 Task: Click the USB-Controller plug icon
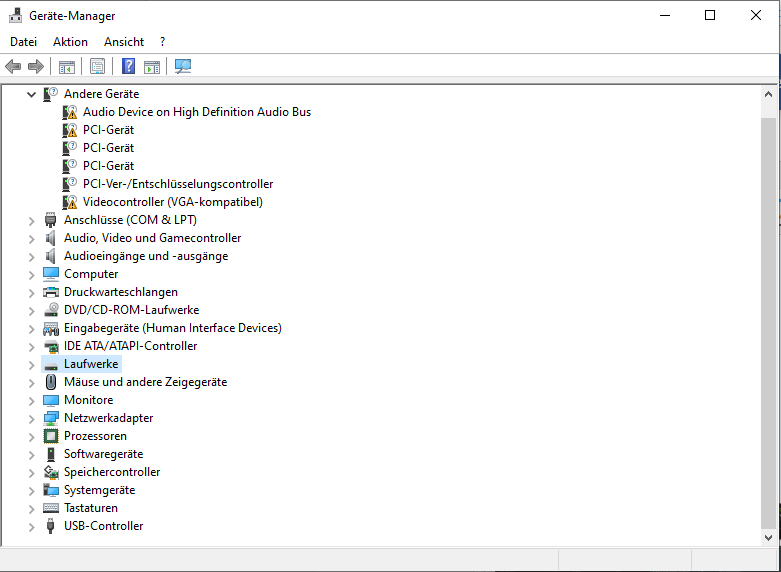pos(50,526)
